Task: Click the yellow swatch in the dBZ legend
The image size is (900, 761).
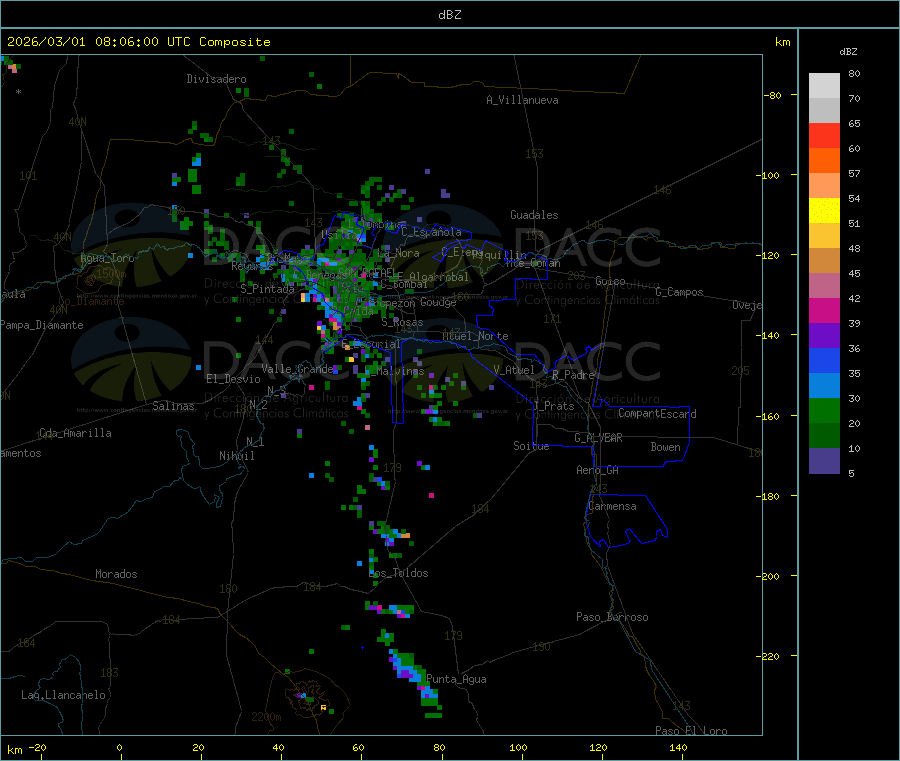Action: click(x=824, y=211)
